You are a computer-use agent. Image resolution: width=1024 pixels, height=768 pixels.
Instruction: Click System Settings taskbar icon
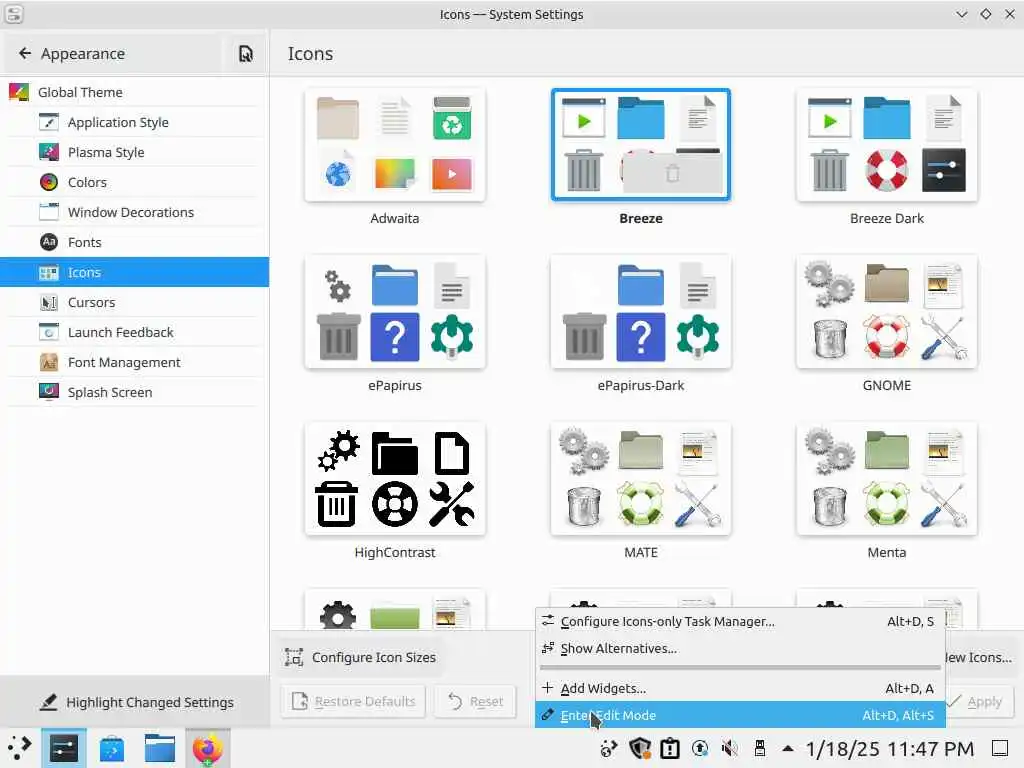point(64,748)
